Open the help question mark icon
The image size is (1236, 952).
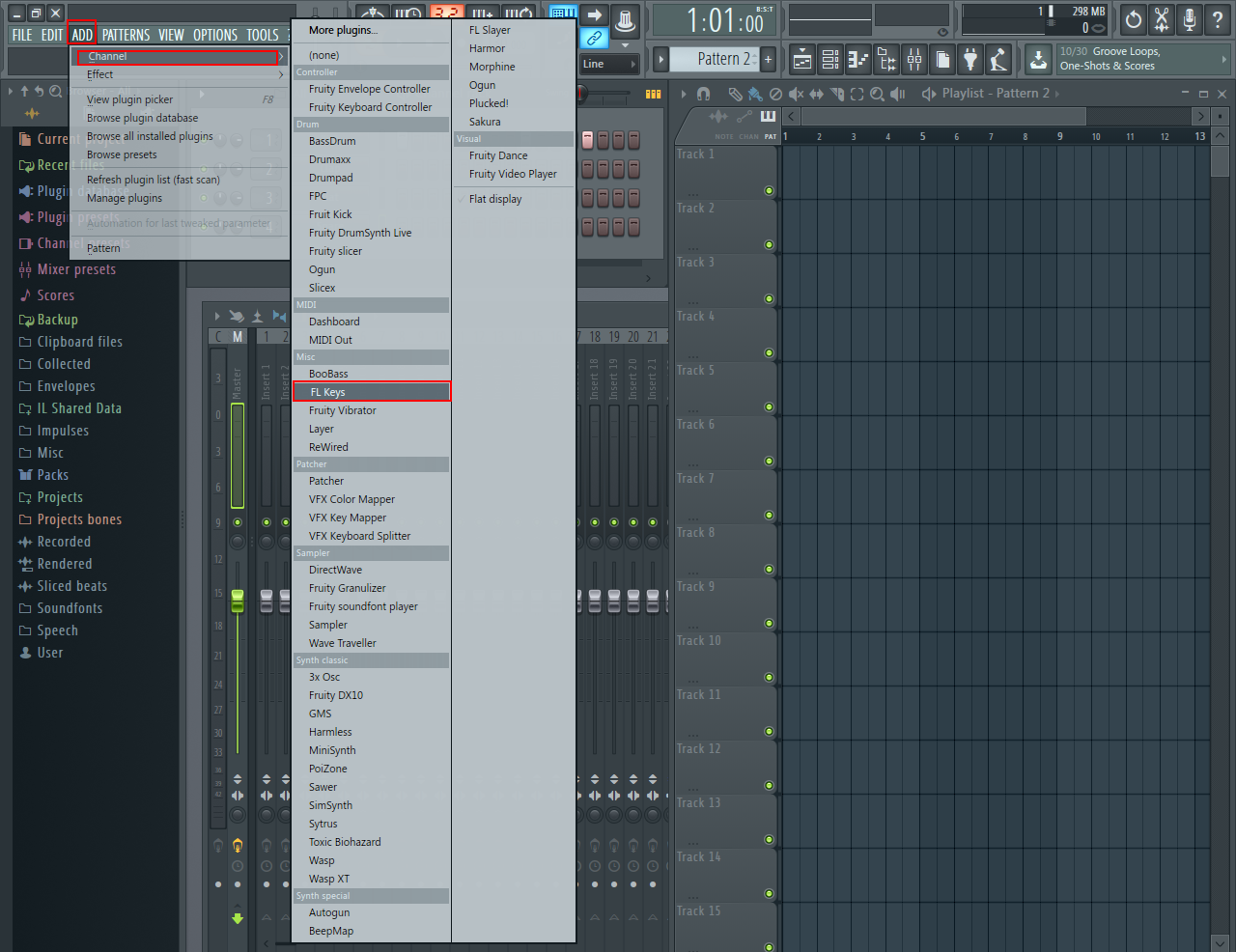coord(1218,19)
